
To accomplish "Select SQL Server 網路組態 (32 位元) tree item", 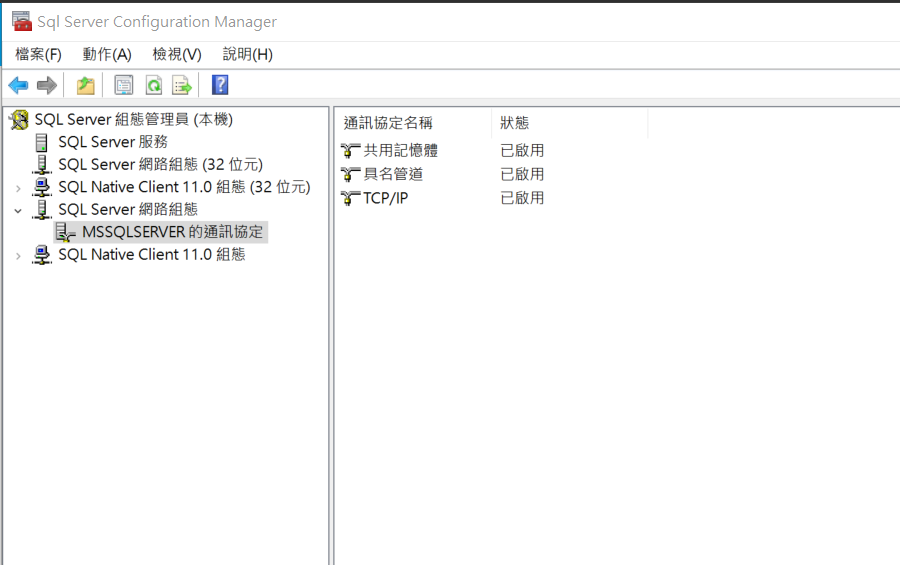I will click(x=161, y=164).
